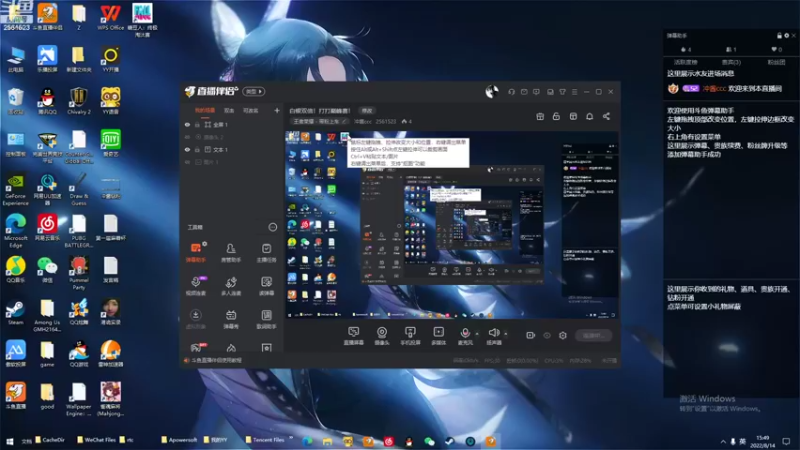Open the danmaku assistant panel settings gear
The height and width of the screenshot is (450, 800).
click(786, 36)
